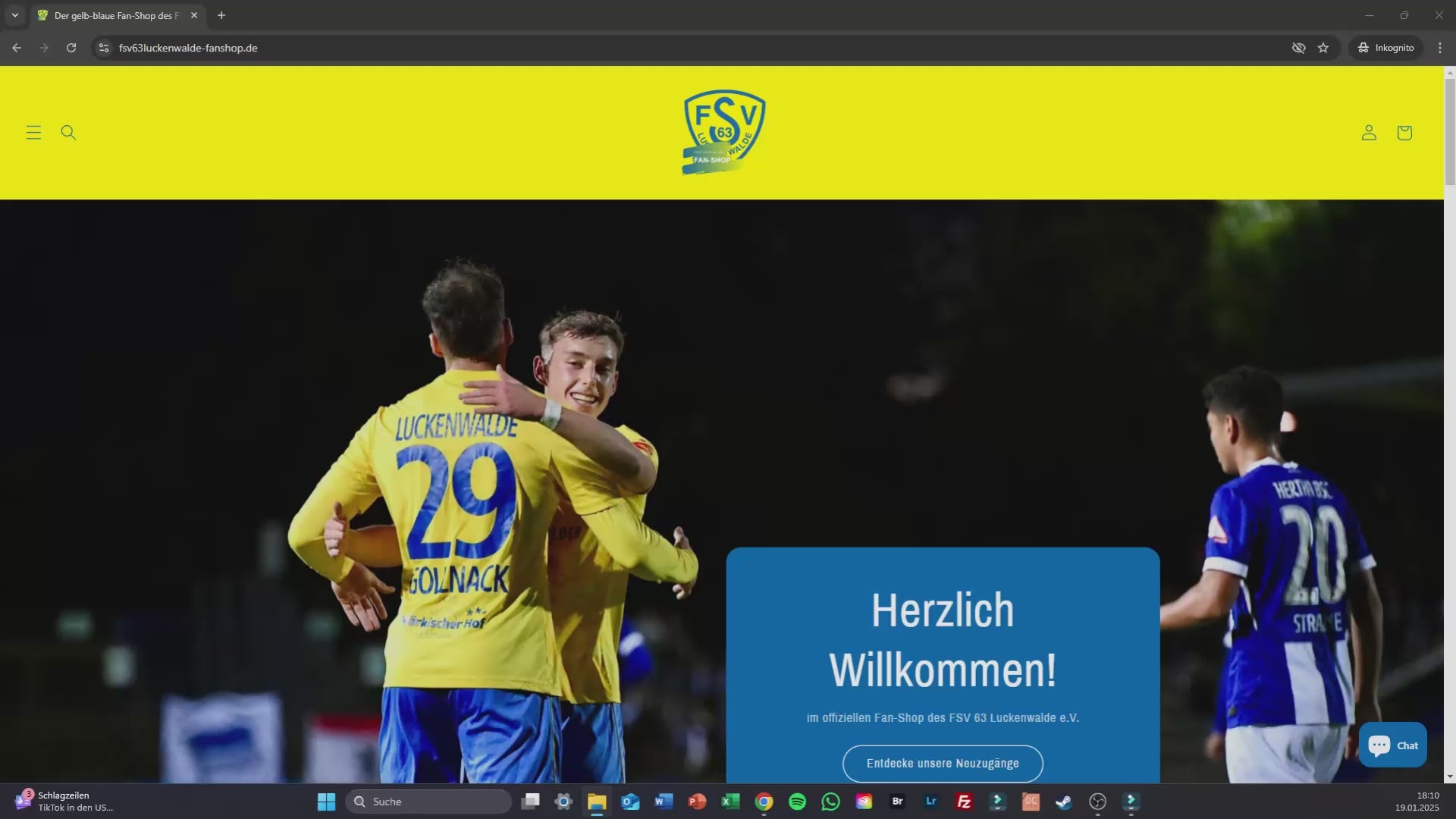Reload the page
Viewport: 1456px width, 819px height.
click(x=71, y=48)
